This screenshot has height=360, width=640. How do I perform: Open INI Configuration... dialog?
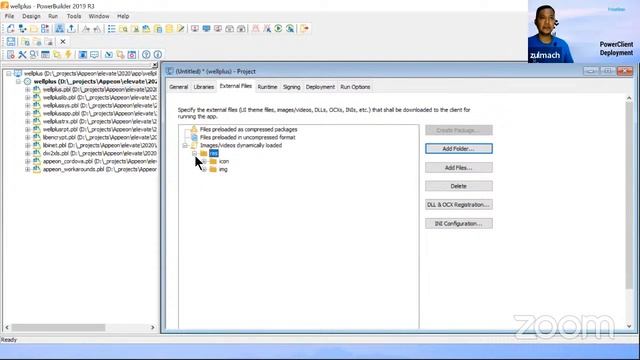tap(459, 223)
